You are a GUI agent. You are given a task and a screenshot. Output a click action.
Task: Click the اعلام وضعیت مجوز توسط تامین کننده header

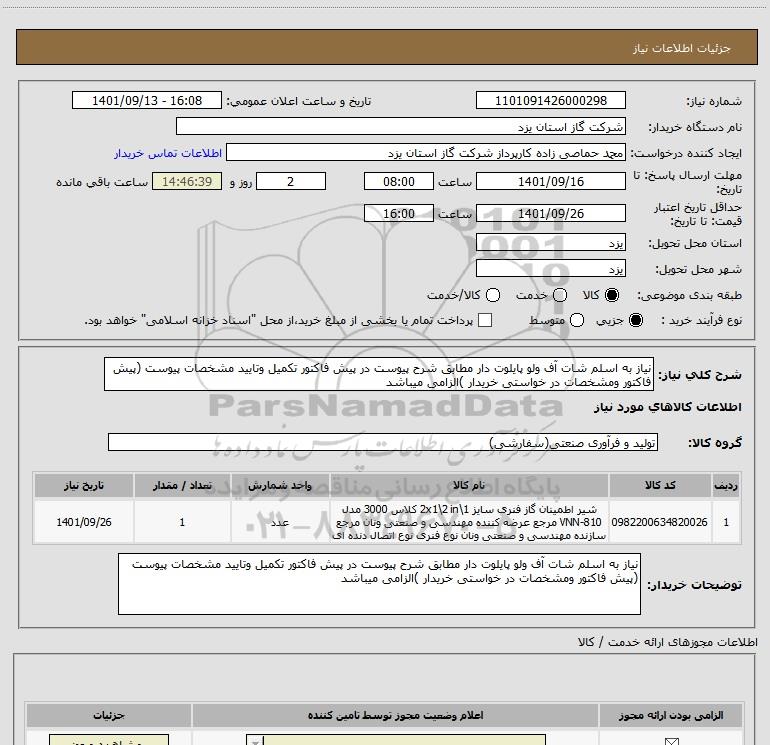coord(395,716)
